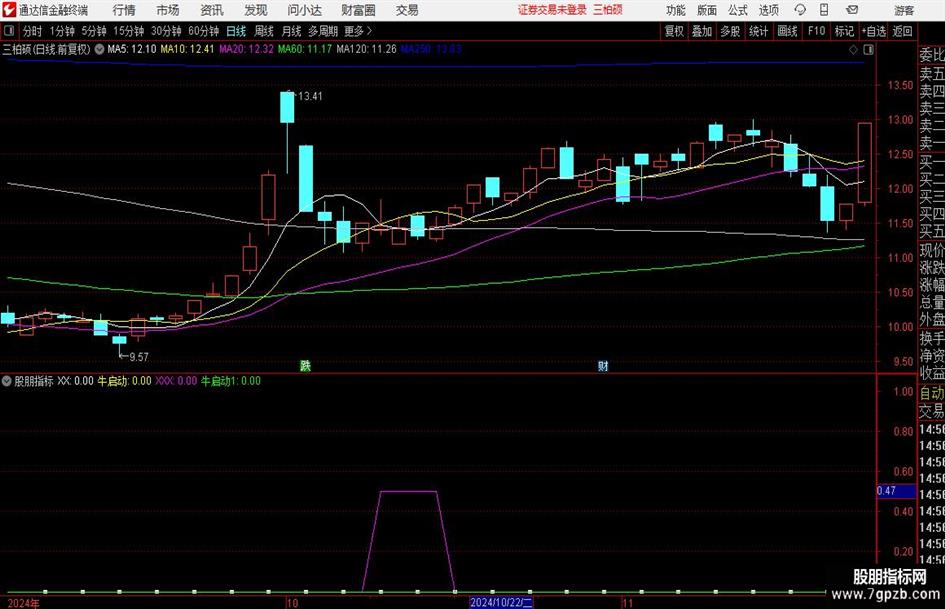Viewport: 945px width, 609px height.
Task: Switch to 5分钟 period
Action: (93, 31)
